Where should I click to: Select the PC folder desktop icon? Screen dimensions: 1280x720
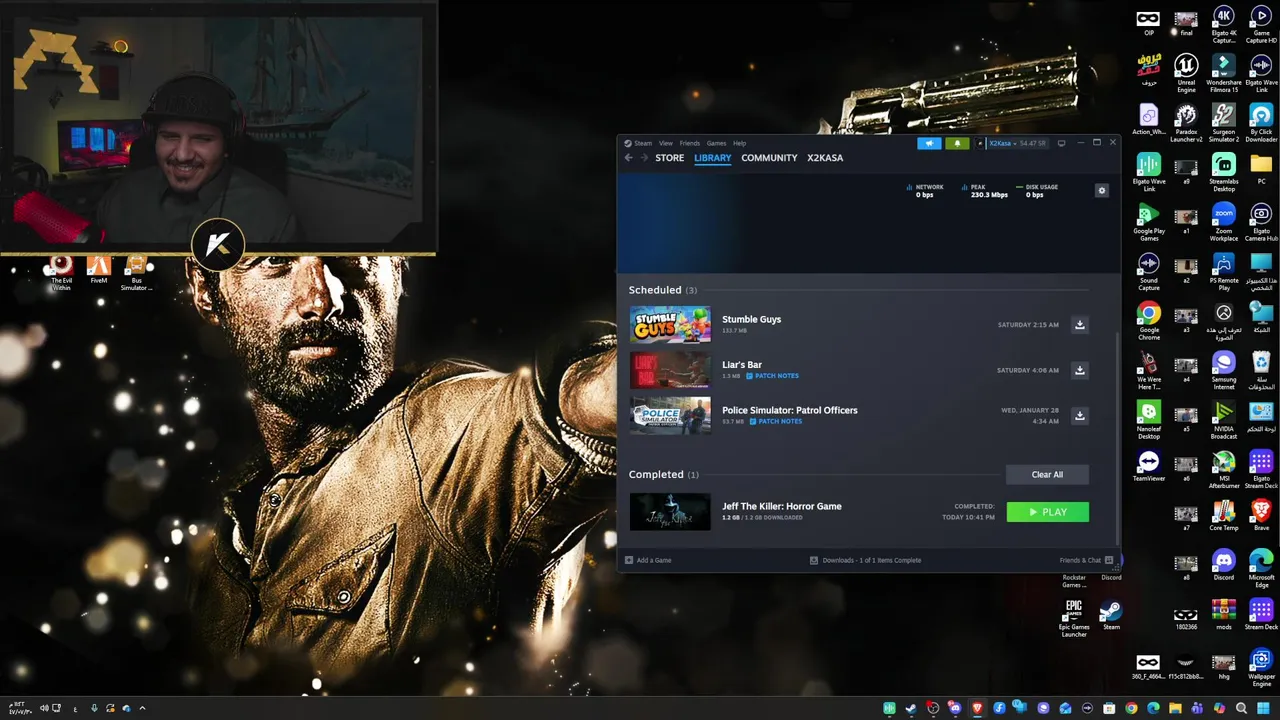point(1261,168)
